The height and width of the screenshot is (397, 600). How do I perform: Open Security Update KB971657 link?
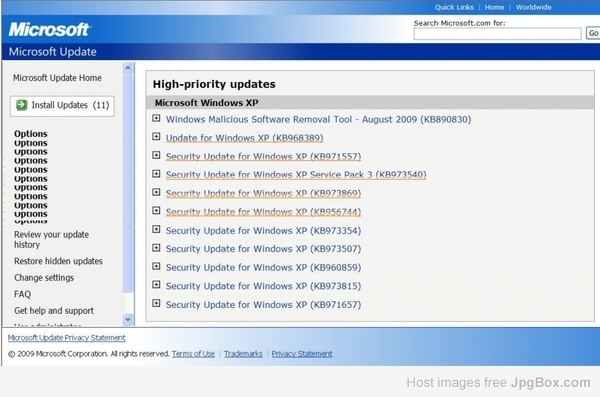(x=263, y=305)
